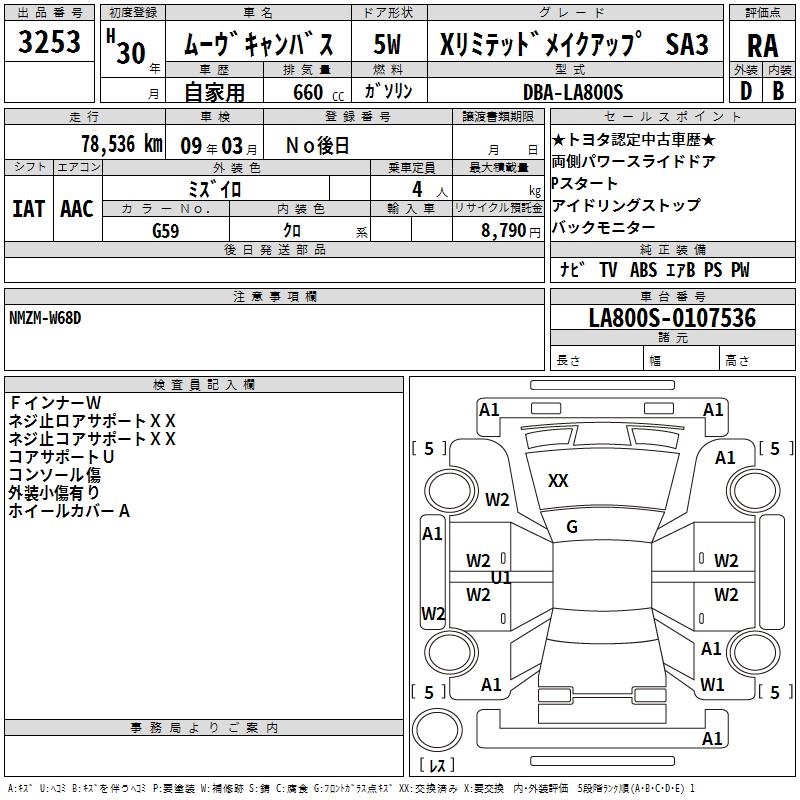
Task: Click the shift type IAT
Action: (x=29, y=209)
